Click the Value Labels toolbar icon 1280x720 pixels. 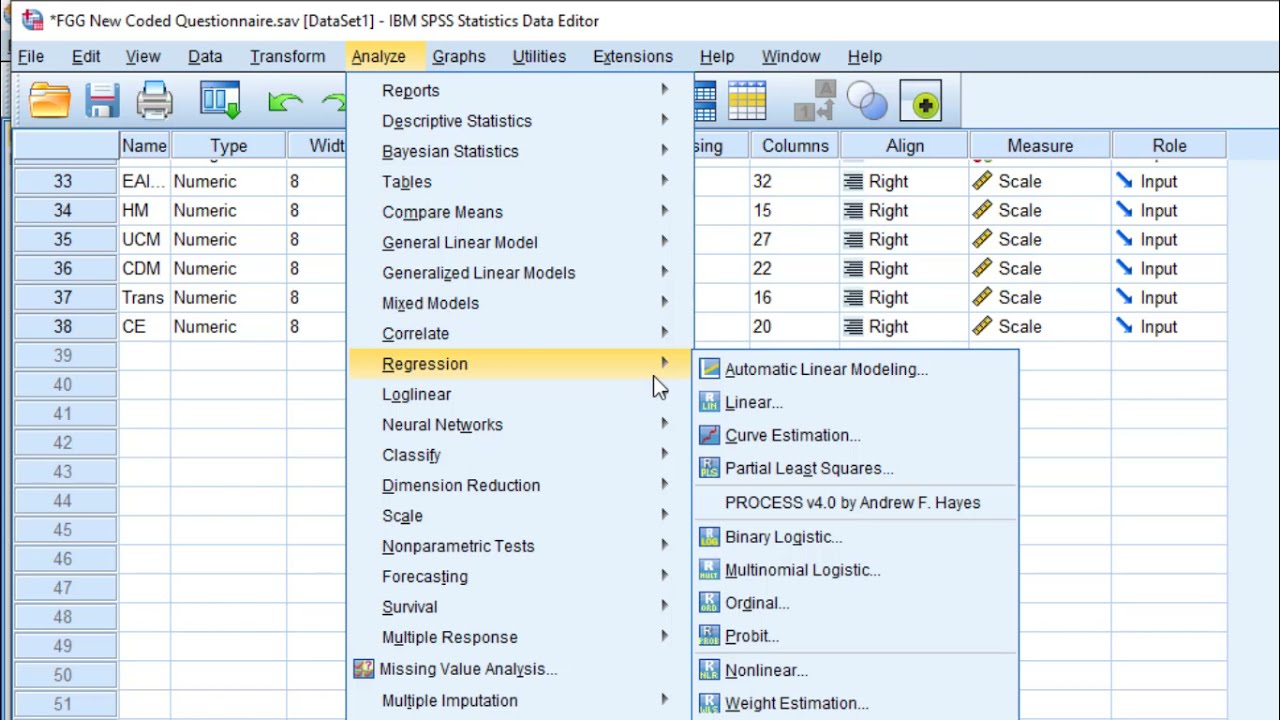pyautogui.click(x=815, y=101)
